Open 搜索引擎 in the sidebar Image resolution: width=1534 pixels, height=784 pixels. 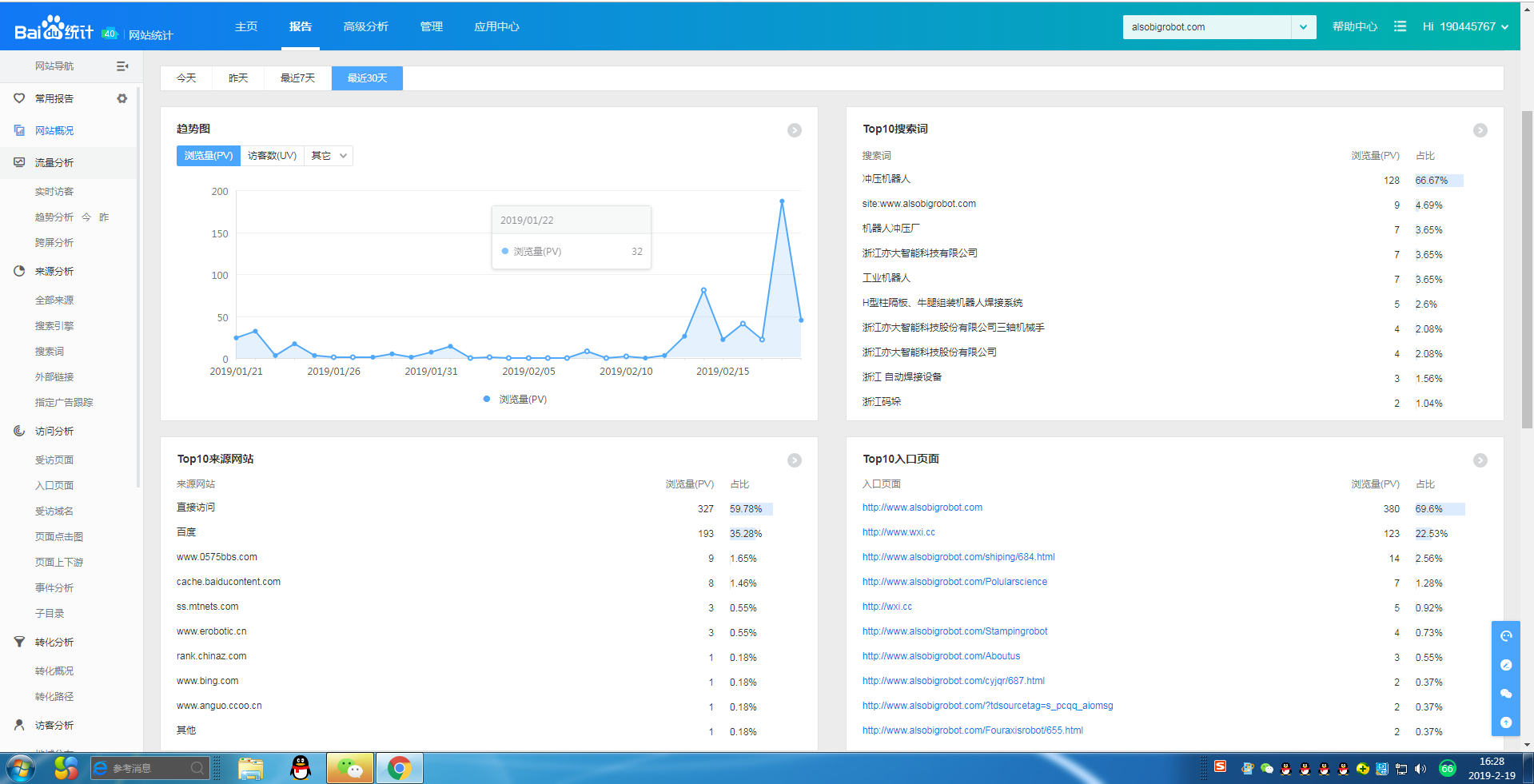(54, 326)
